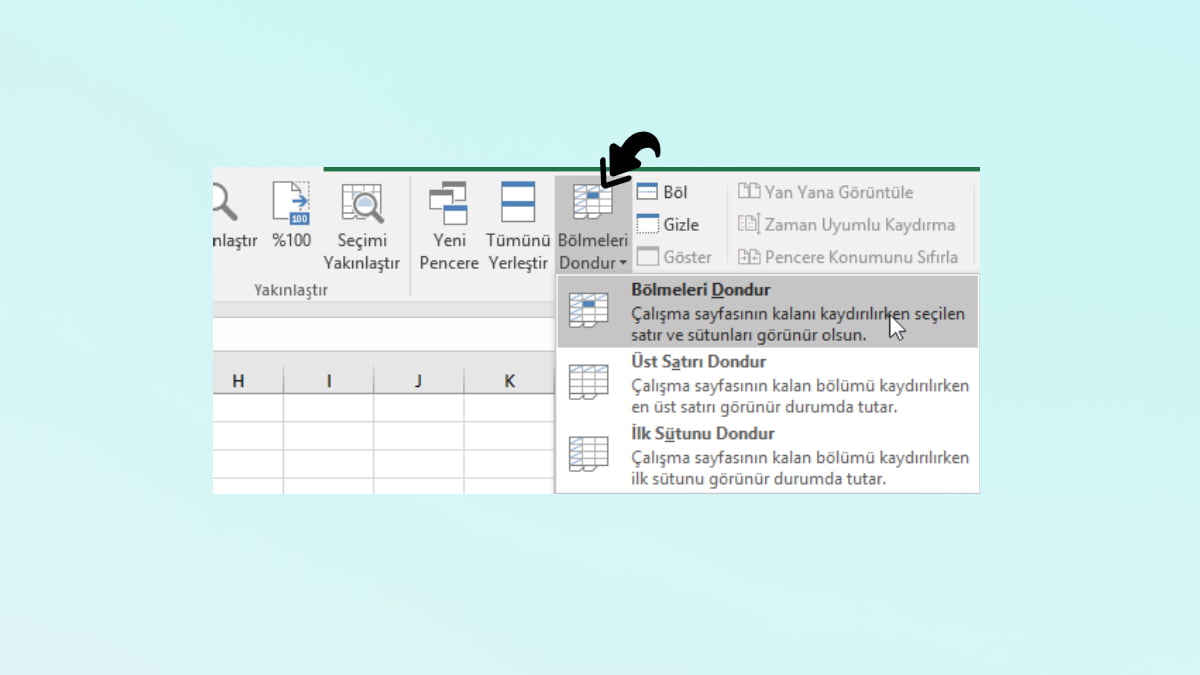Image resolution: width=1200 pixels, height=675 pixels.
Task: Click the Yakınlaştır group label
Action: [x=289, y=289]
